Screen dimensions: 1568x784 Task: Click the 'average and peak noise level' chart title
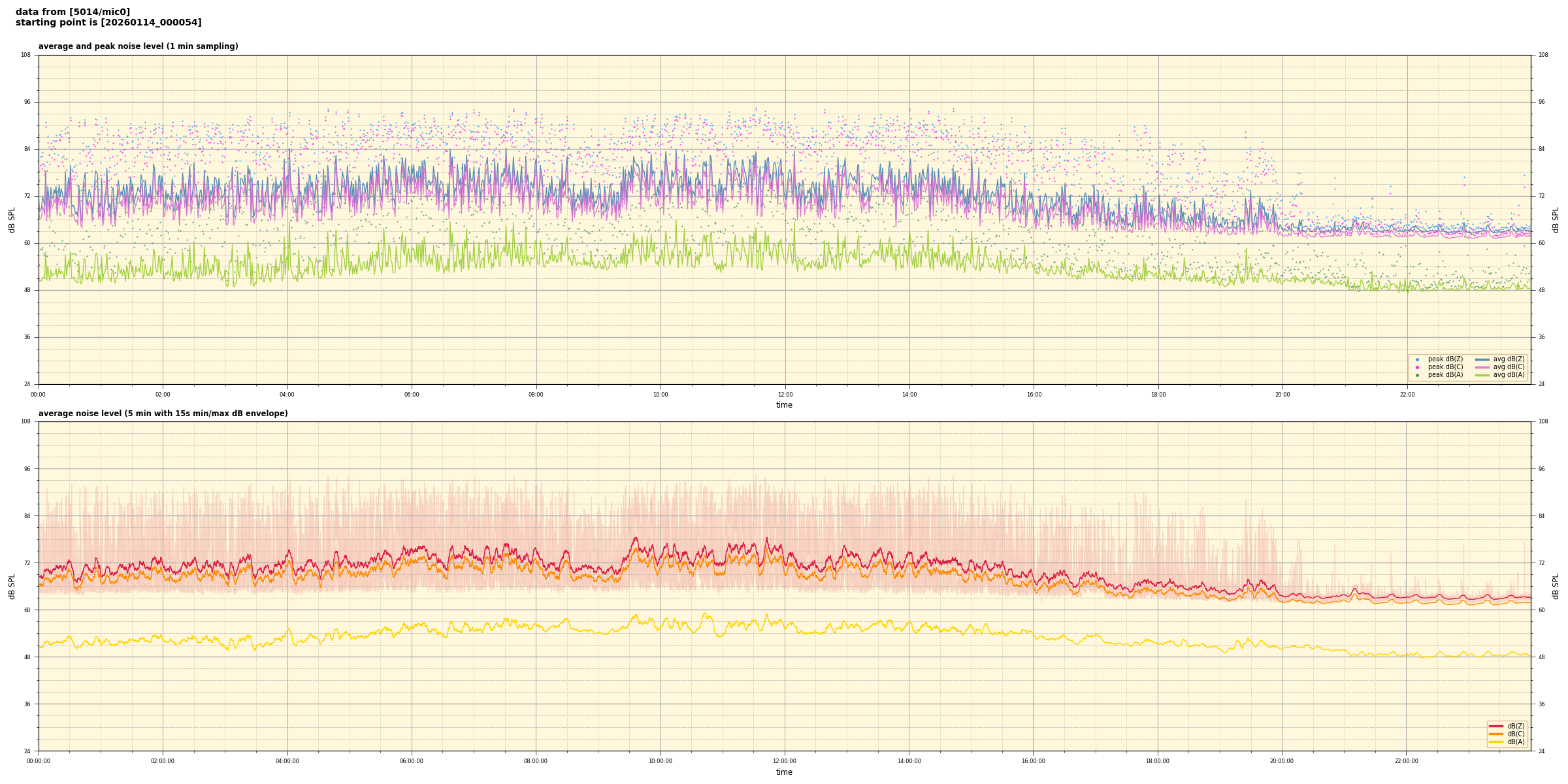138,46
